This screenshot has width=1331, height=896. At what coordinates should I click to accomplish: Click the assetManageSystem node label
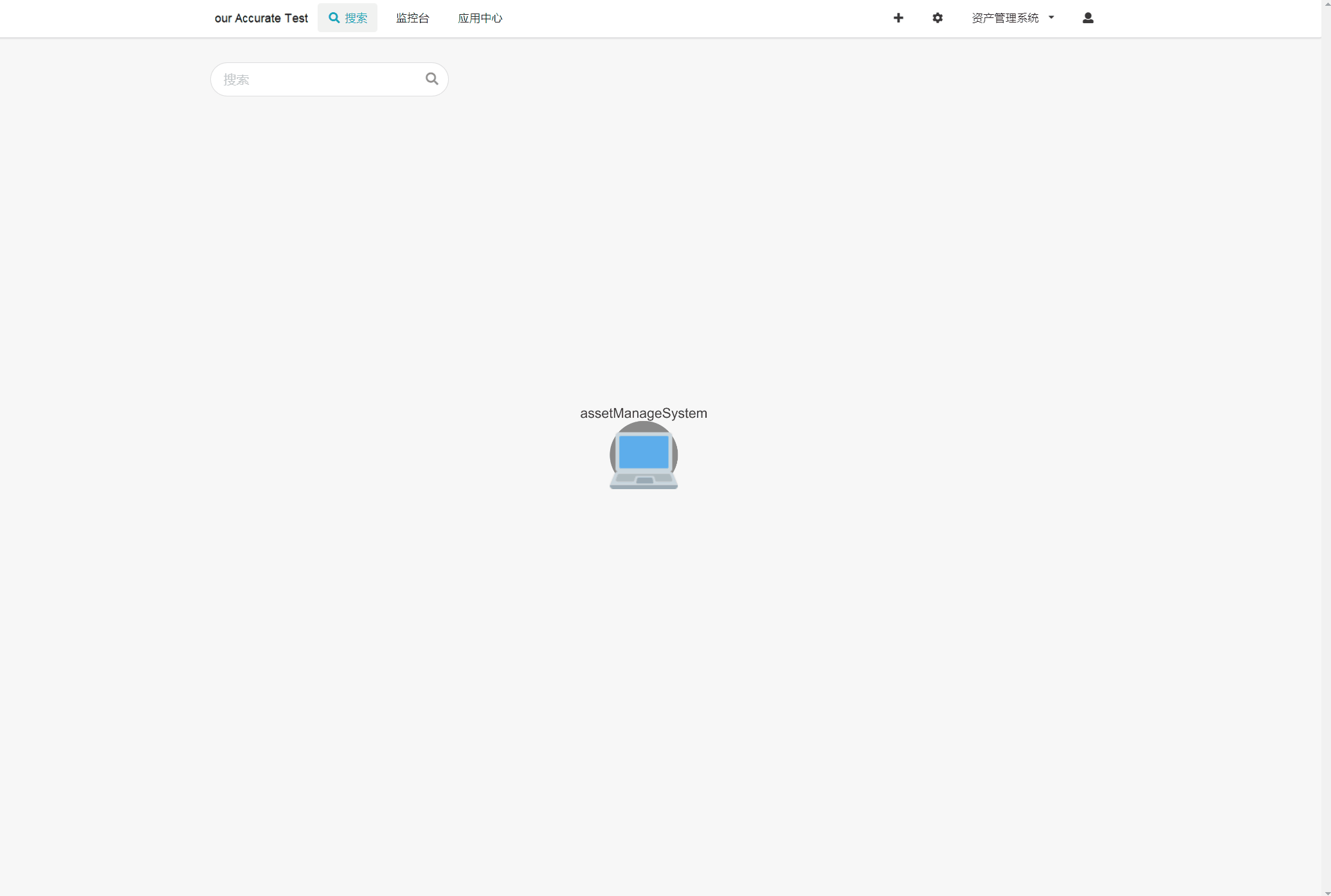[x=643, y=413]
